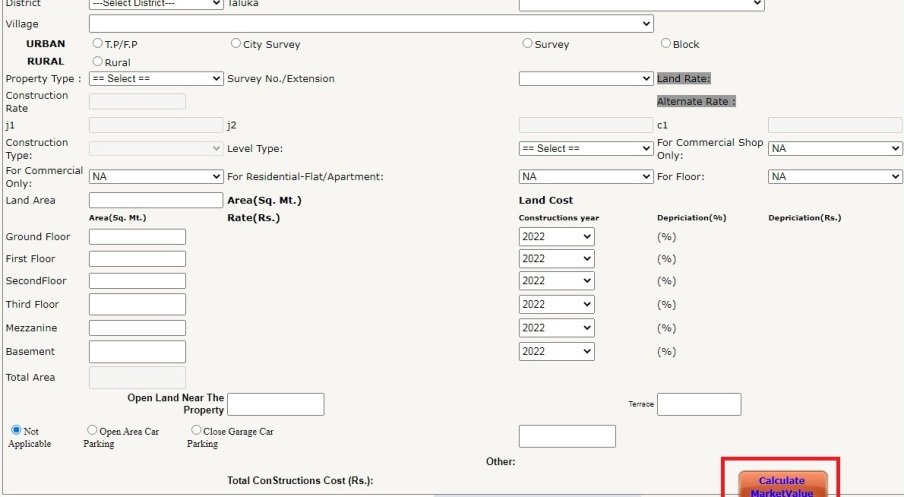This screenshot has width=904, height=497.
Task: Choose the City Survey radio option
Action: coord(235,43)
